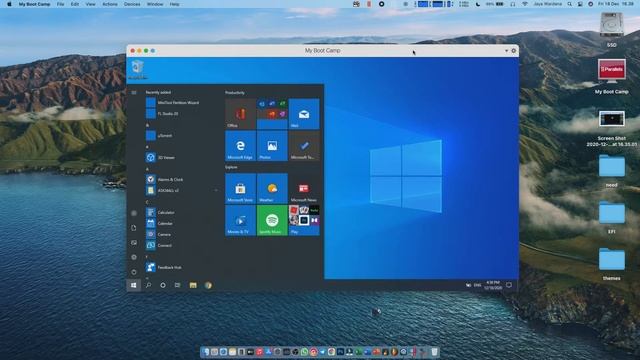Open the Microsoft News tile

point(304,189)
